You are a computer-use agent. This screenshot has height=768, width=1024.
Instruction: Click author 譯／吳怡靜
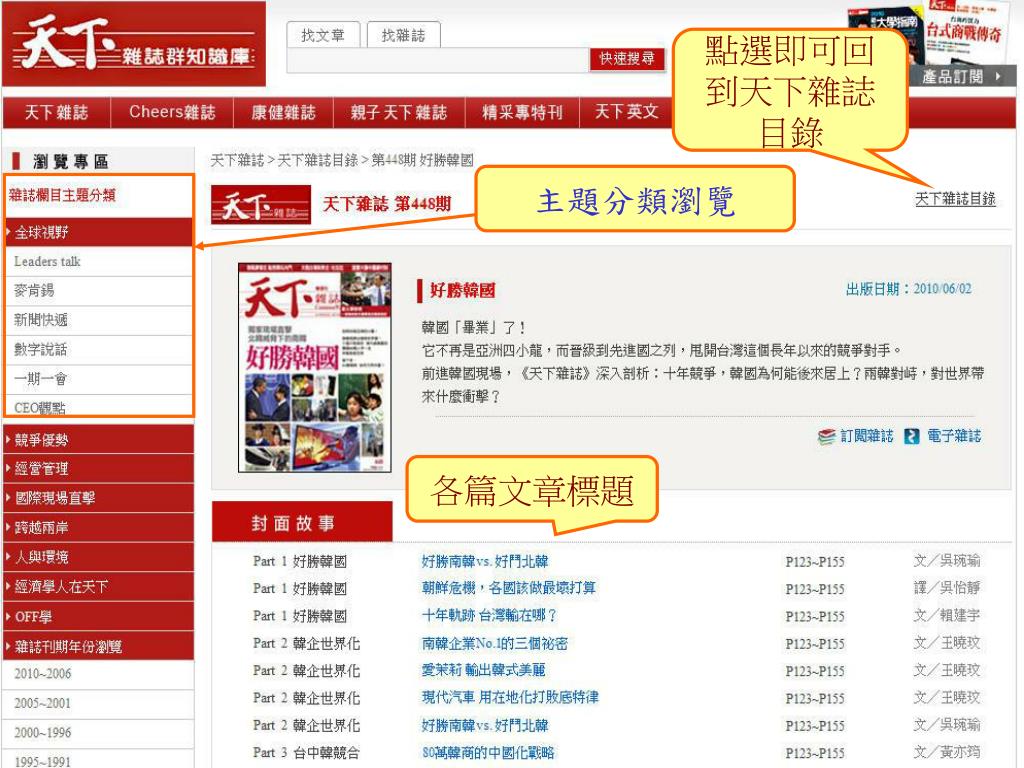pyautogui.click(x=947, y=588)
